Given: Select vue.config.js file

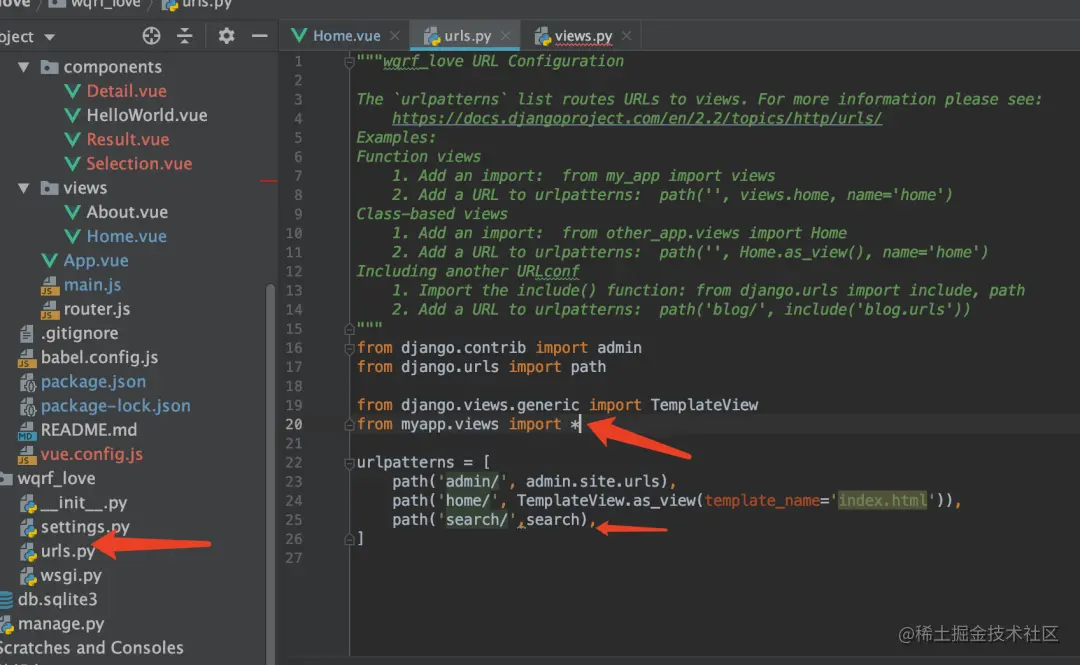Looking at the screenshot, I should tap(92, 454).
